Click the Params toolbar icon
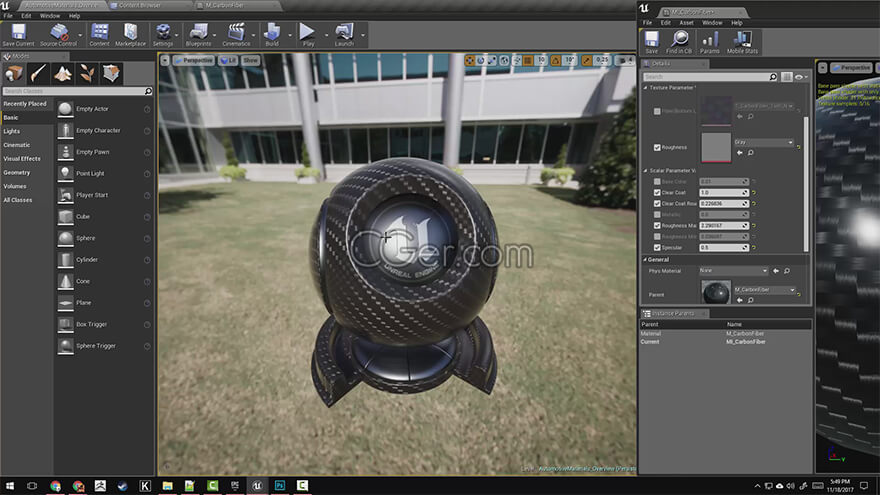The height and width of the screenshot is (495, 880). point(709,42)
